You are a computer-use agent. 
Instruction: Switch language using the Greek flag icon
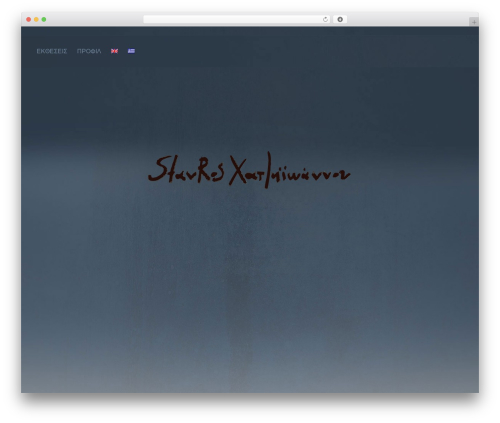coord(131,51)
